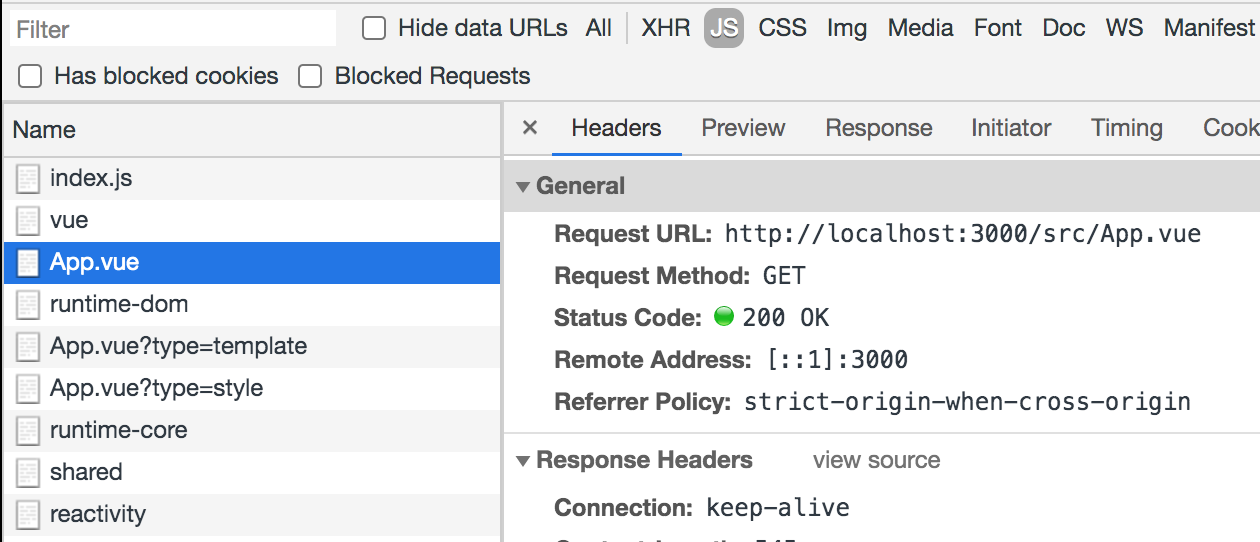
Task: Collapse the General section
Action: [522, 187]
